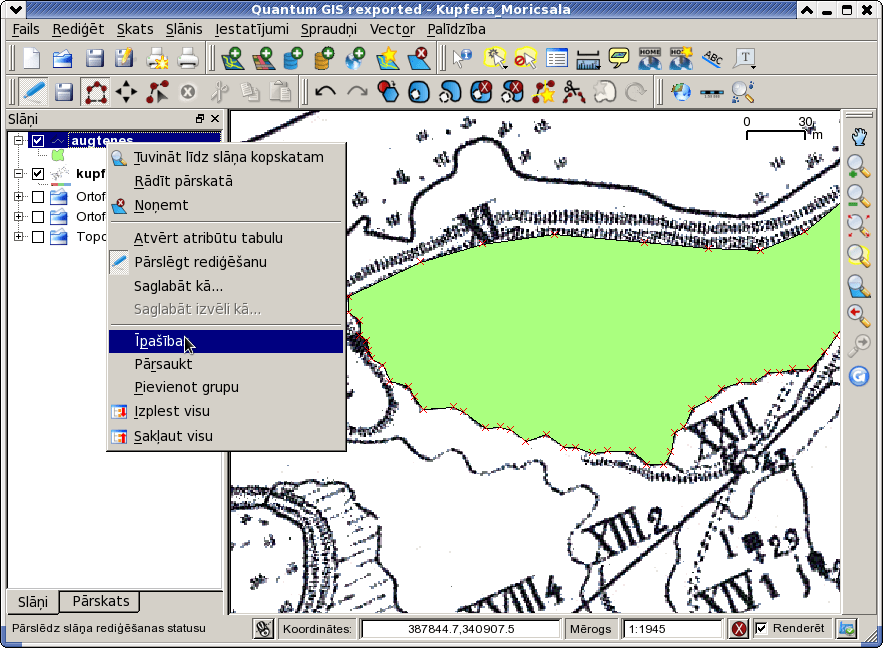Open the Slānis menu
Image resolution: width=883 pixels, height=648 pixels.
click(184, 29)
